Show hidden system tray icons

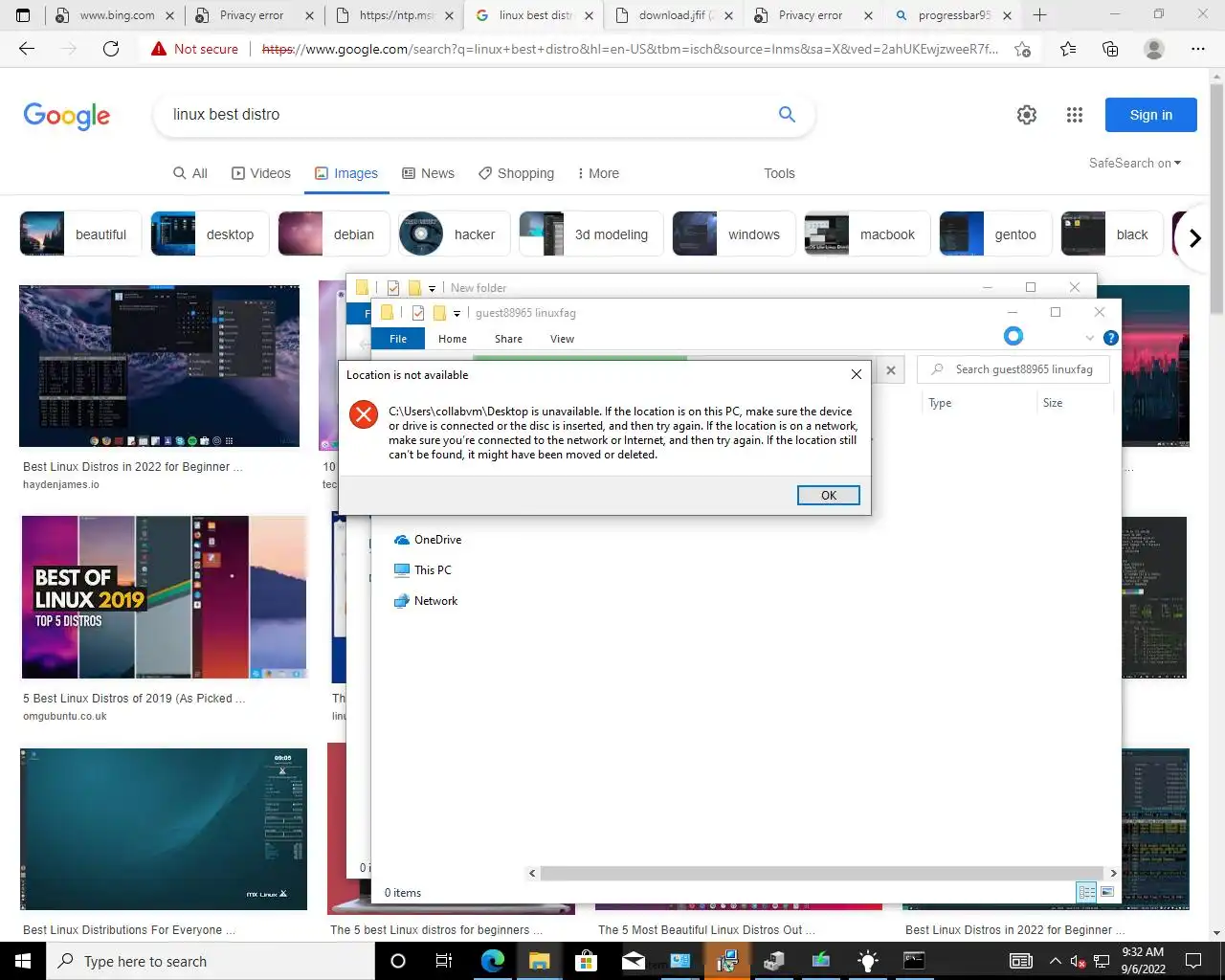pyautogui.click(x=1055, y=961)
